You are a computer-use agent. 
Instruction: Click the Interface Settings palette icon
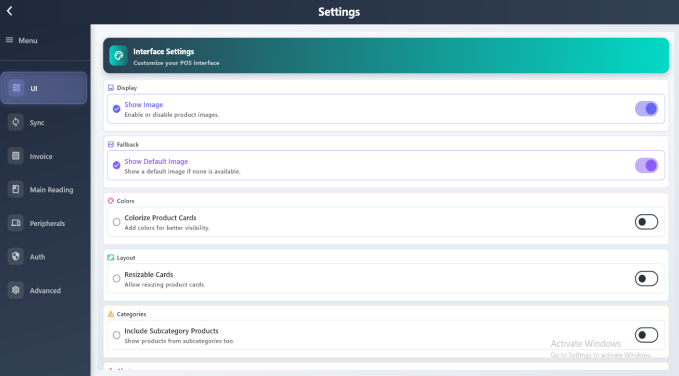[x=118, y=55]
